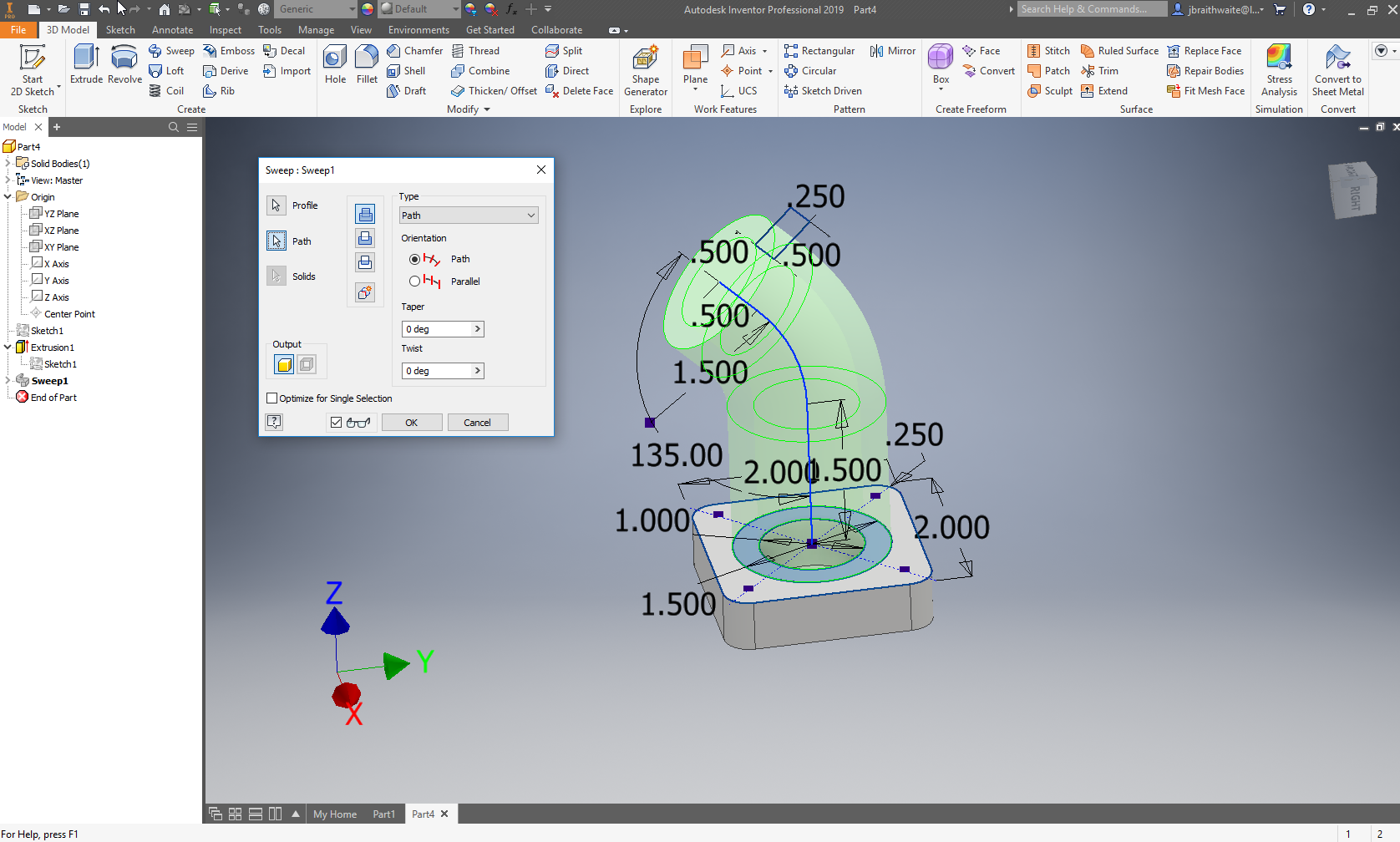
Task: Select the Thread tool
Action: click(x=475, y=51)
